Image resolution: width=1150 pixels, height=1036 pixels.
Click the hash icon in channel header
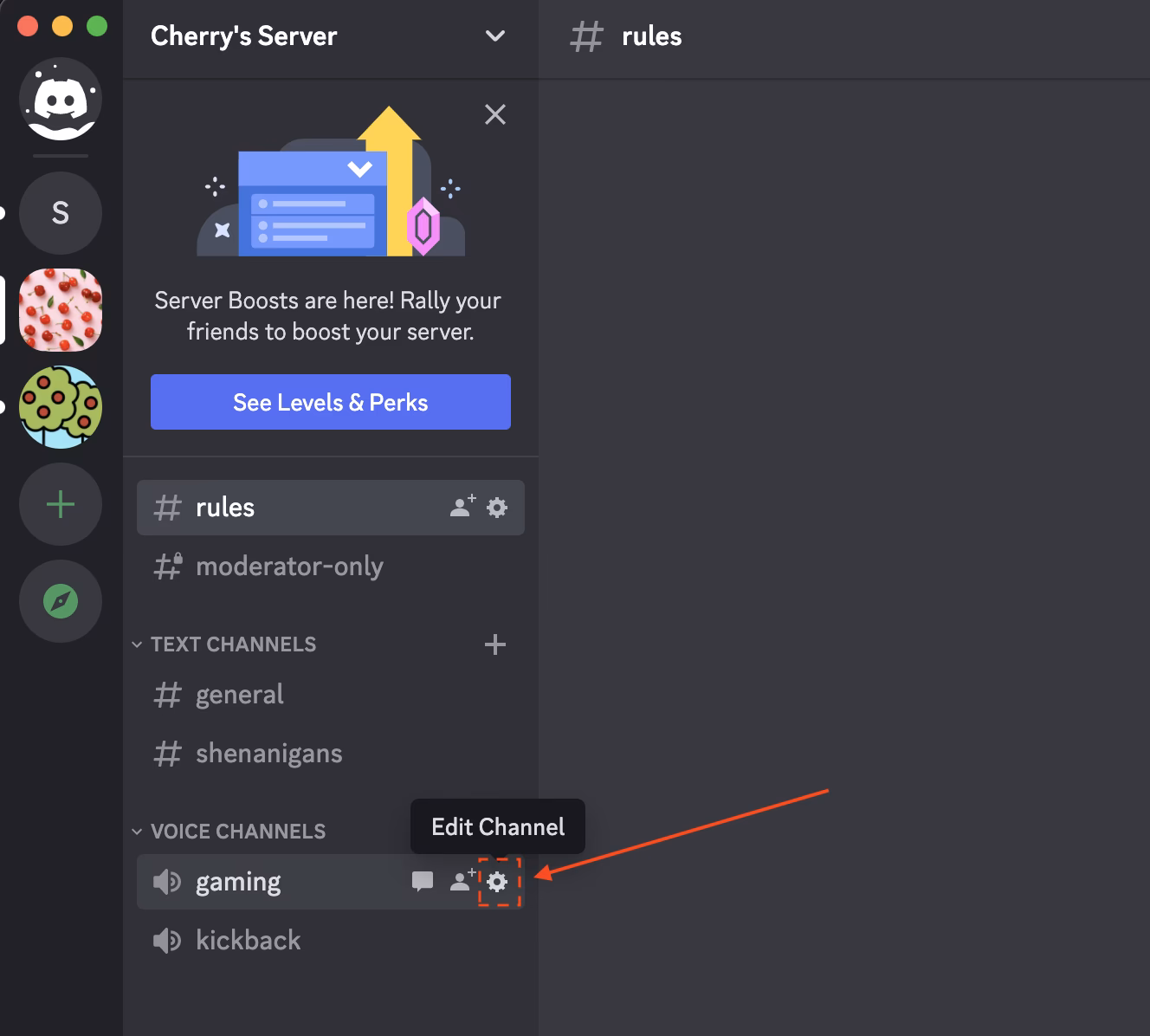(x=586, y=36)
